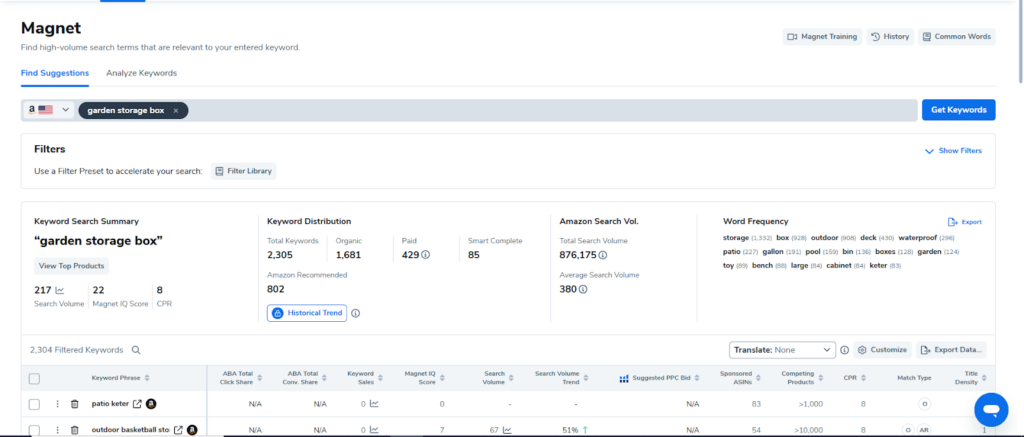Remove the garden storage box keyword chip
1024x437 pixels.
[x=176, y=110]
